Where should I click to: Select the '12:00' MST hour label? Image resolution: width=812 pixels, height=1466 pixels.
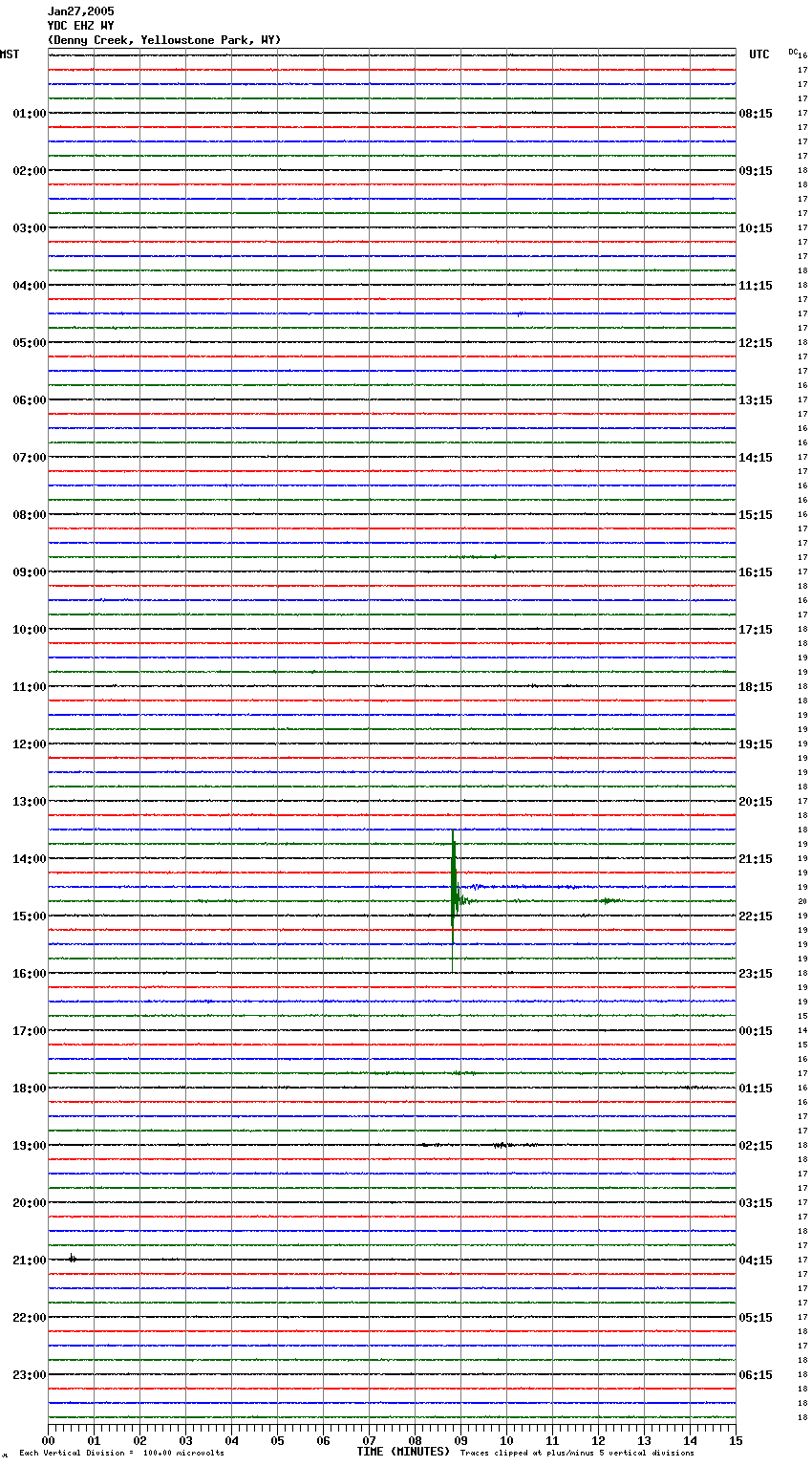pos(30,744)
